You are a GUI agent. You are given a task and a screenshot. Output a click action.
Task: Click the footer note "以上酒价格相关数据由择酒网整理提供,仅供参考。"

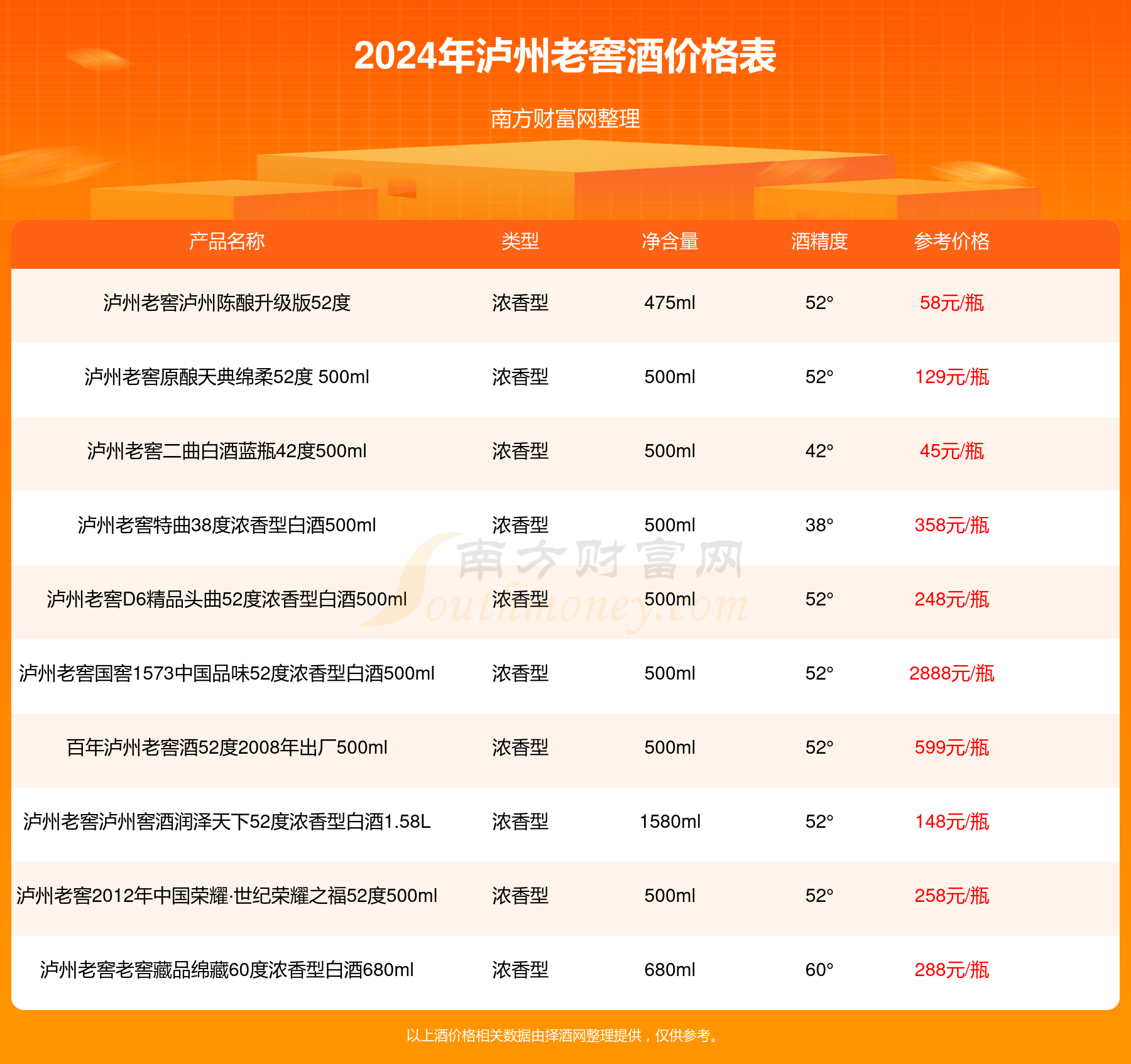(563, 1035)
